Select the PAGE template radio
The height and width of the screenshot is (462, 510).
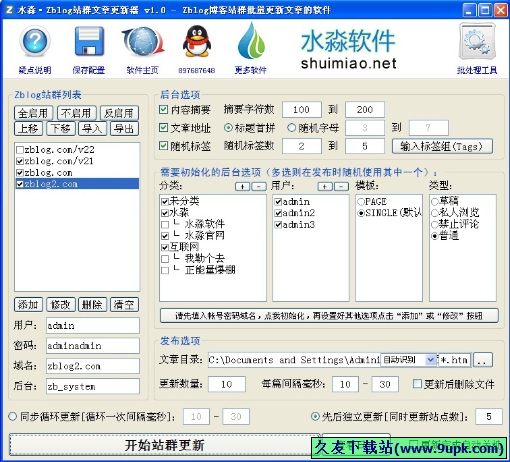[x=361, y=202]
